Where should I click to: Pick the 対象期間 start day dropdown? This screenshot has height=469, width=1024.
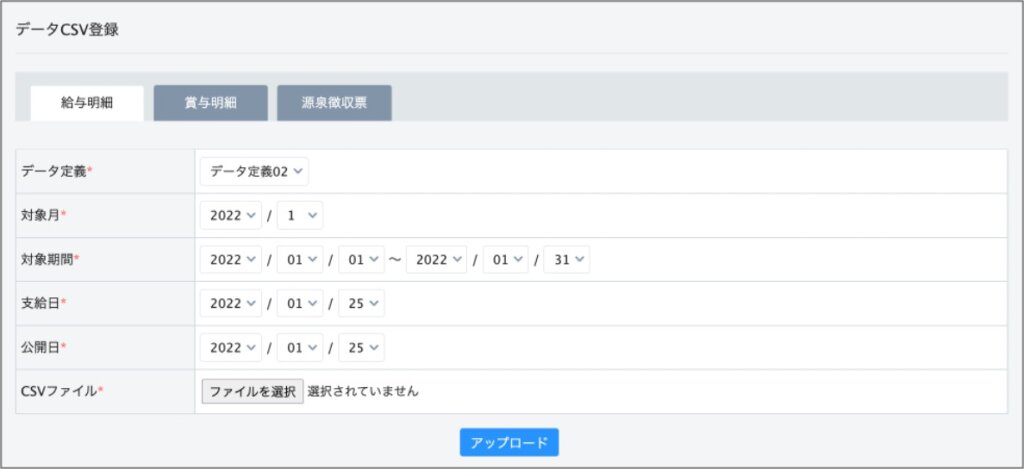(361, 259)
